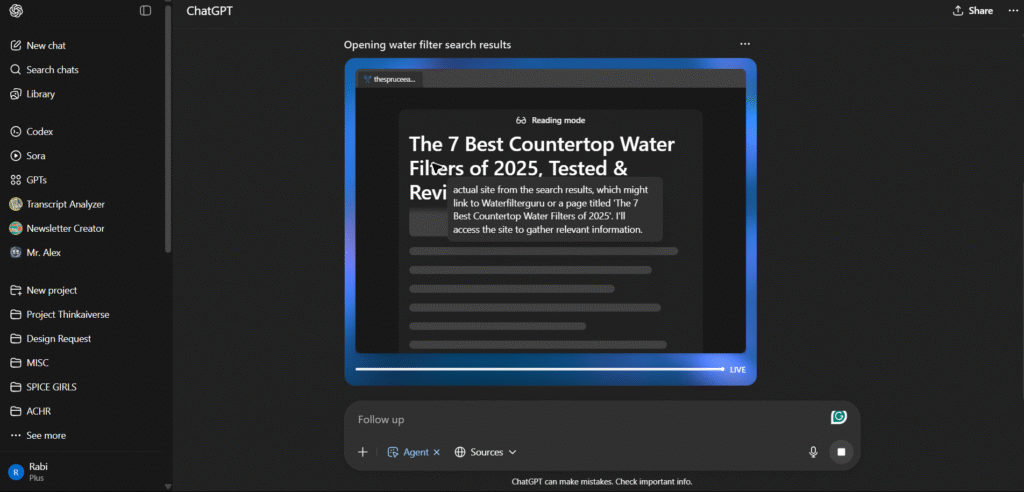Click the sidebar vertical scrollbar

point(168,131)
